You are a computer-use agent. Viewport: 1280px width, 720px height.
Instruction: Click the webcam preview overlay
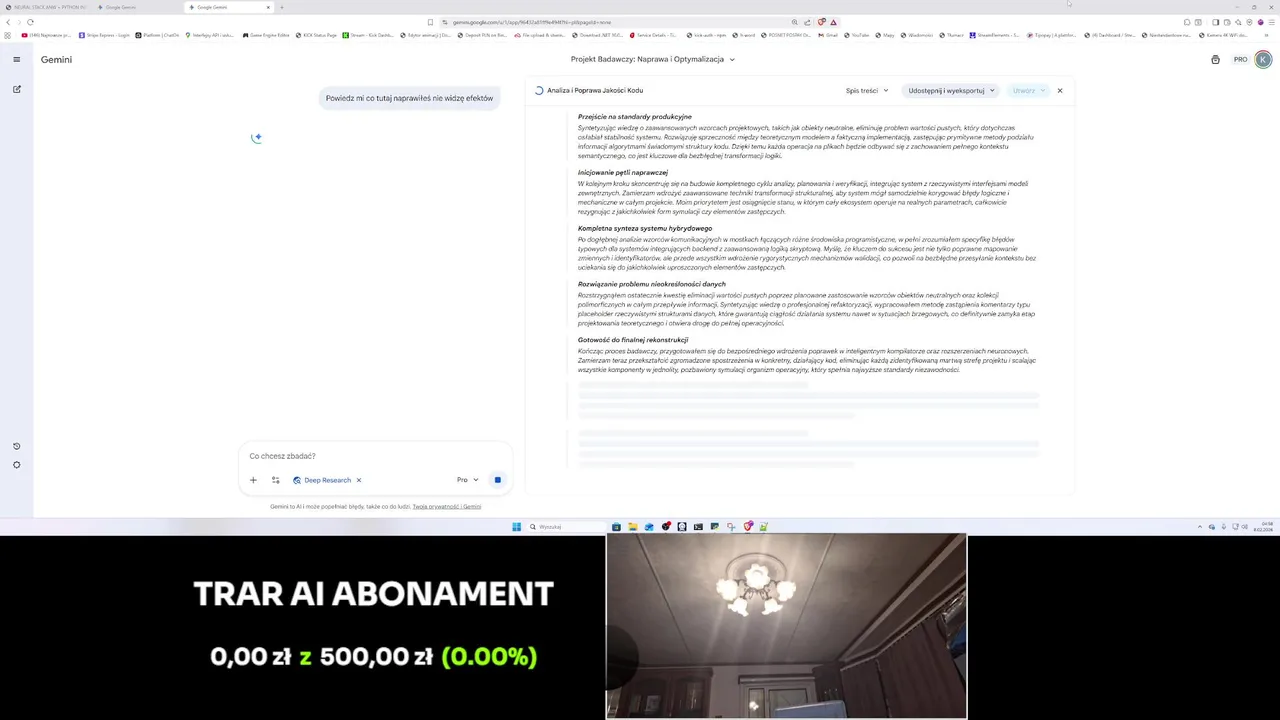(786, 626)
